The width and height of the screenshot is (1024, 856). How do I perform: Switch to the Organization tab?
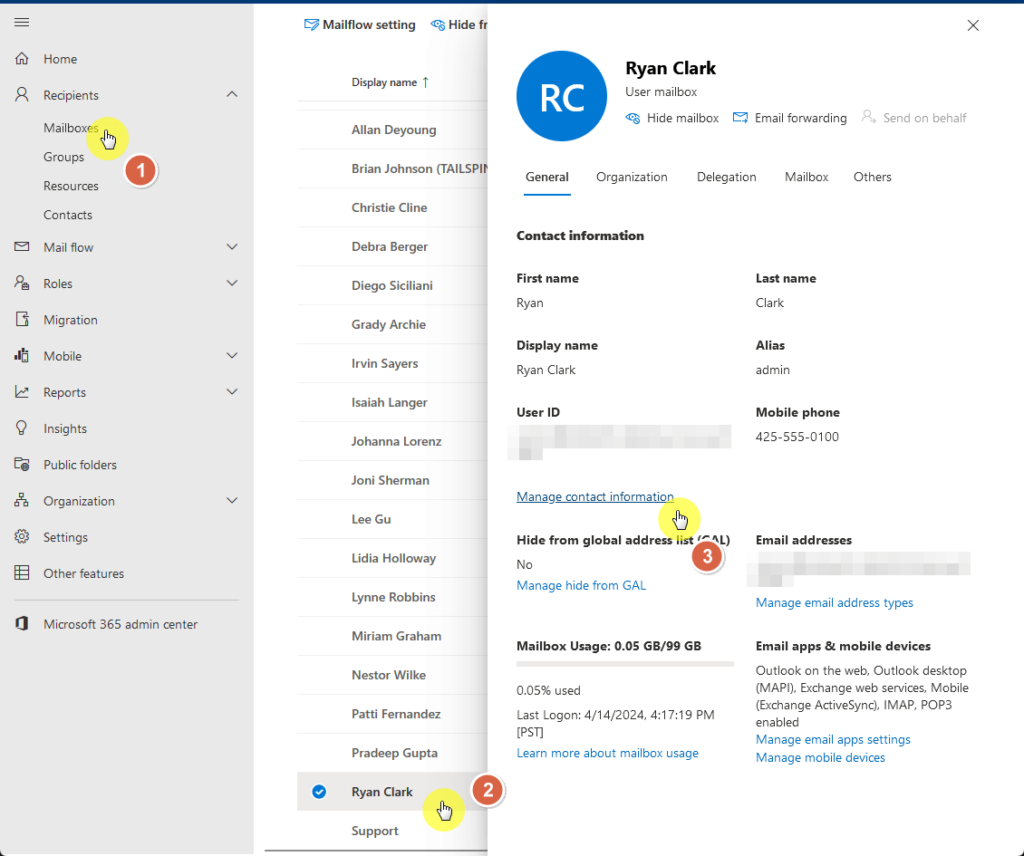[632, 177]
